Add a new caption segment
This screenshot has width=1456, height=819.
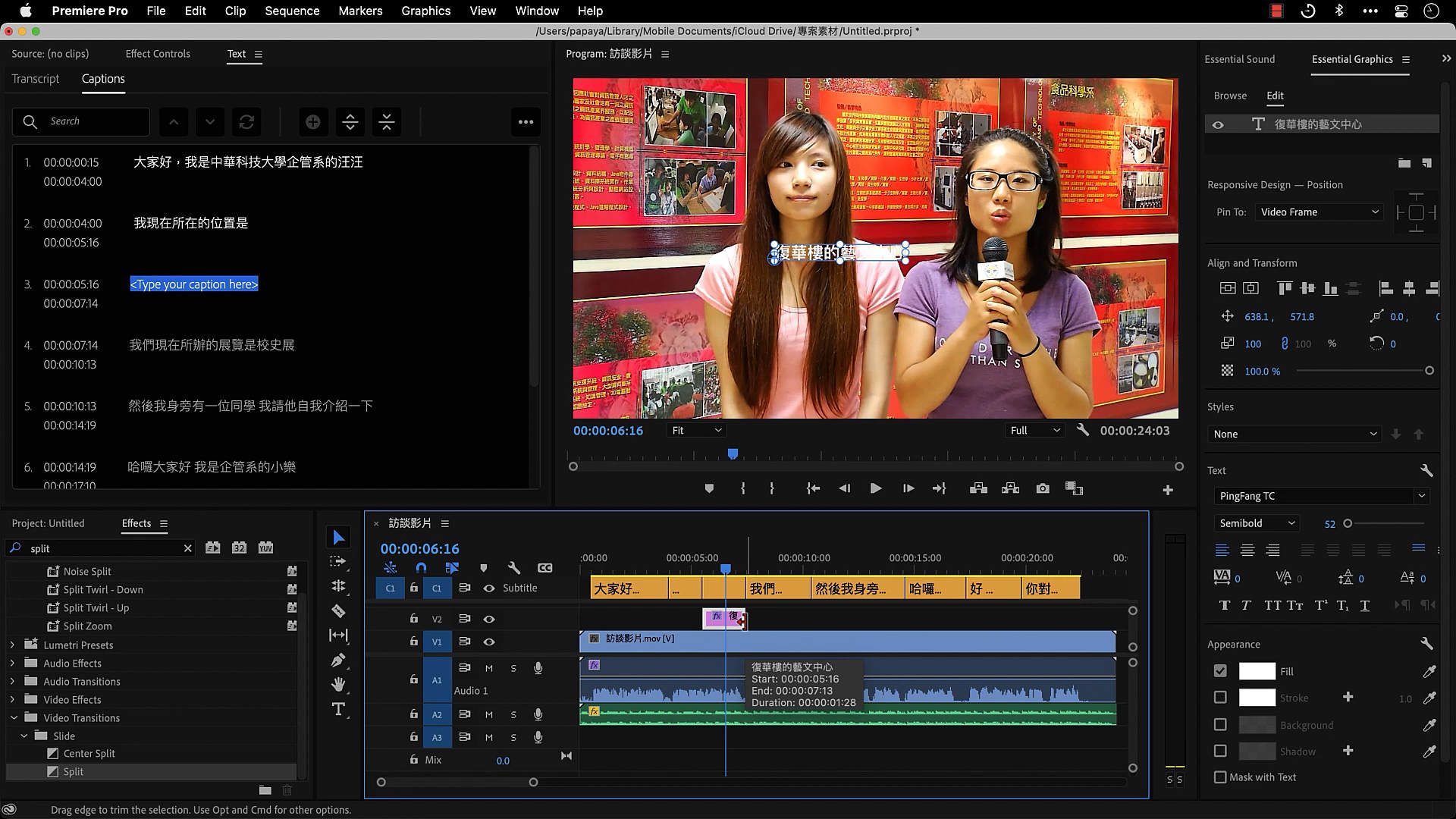[x=312, y=122]
